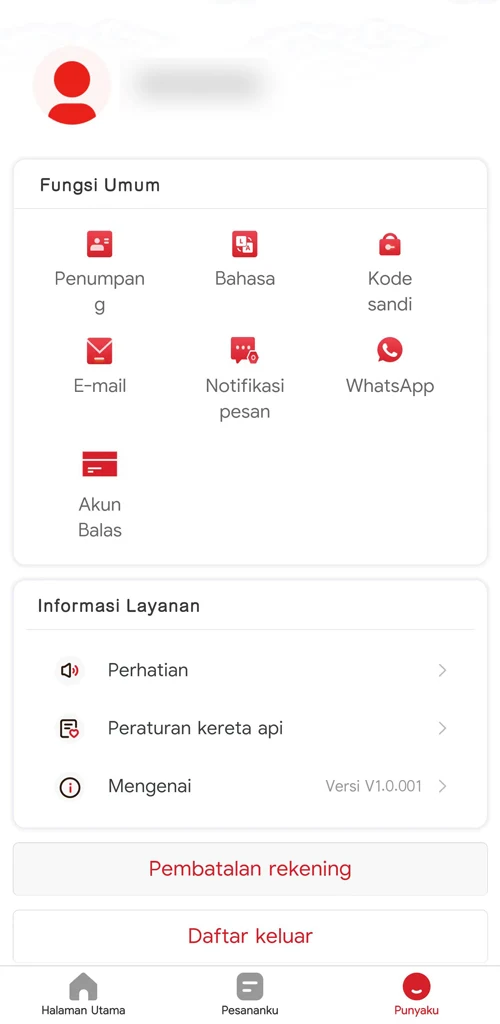Image resolution: width=500 pixels, height=1024 pixels.
Task: Select the E-mail envelope icon
Action: pyautogui.click(x=100, y=351)
